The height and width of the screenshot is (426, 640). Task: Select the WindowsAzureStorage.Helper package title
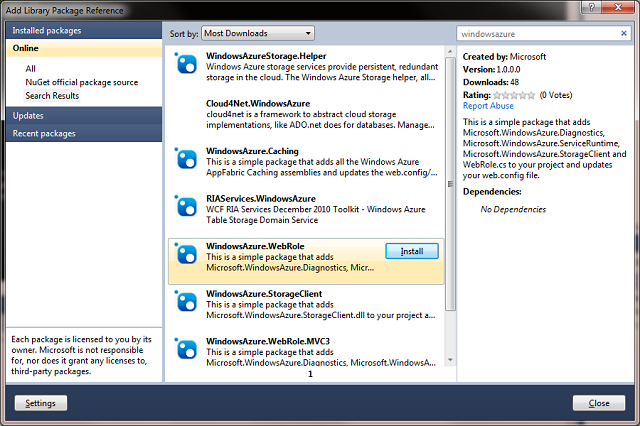click(266, 56)
